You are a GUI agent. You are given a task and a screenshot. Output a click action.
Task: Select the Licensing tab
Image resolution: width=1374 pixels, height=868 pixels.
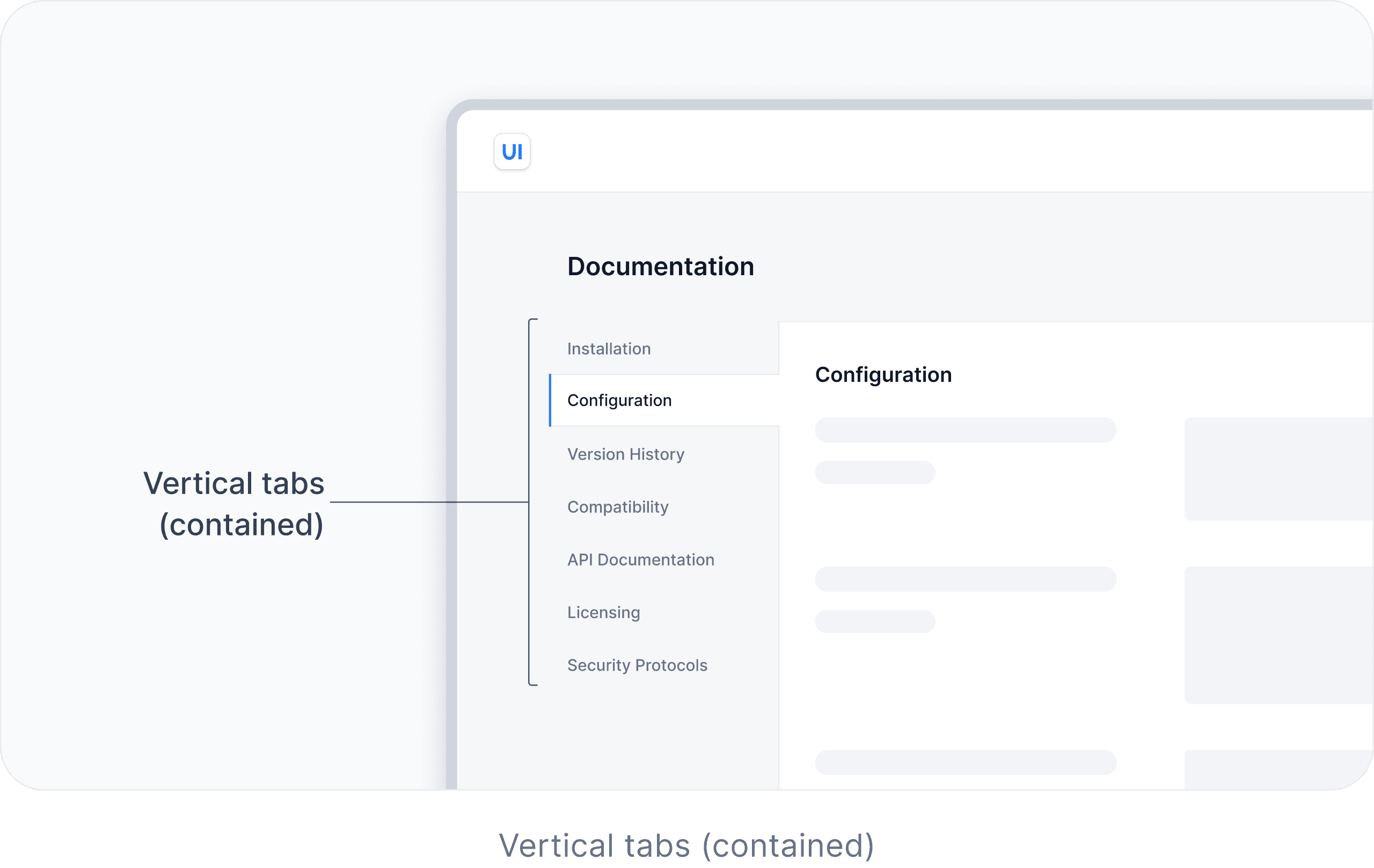click(x=663, y=612)
